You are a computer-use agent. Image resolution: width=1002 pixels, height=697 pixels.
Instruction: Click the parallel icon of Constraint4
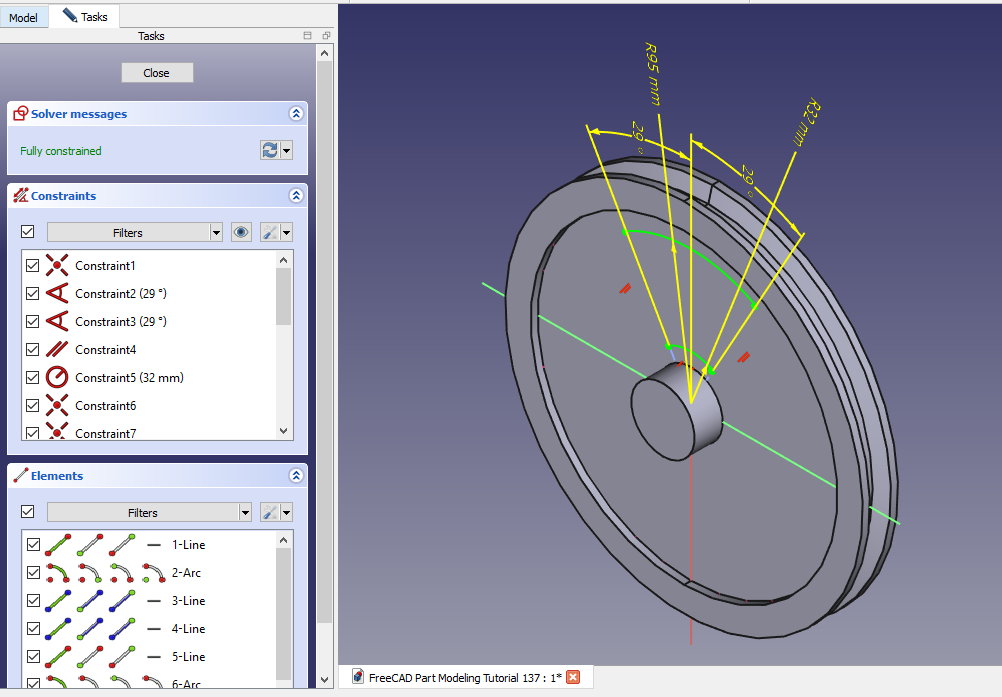(58, 350)
